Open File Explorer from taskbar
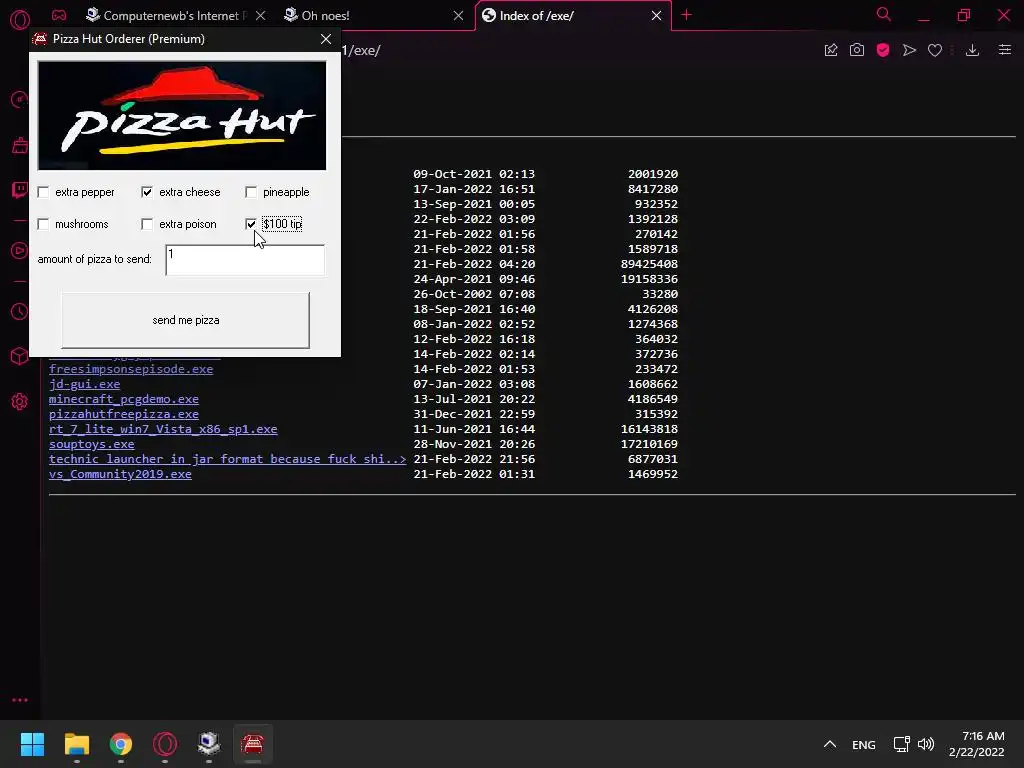Image resolution: width=1024 pixels, height=768 pixels. click(x=76, y=744)
